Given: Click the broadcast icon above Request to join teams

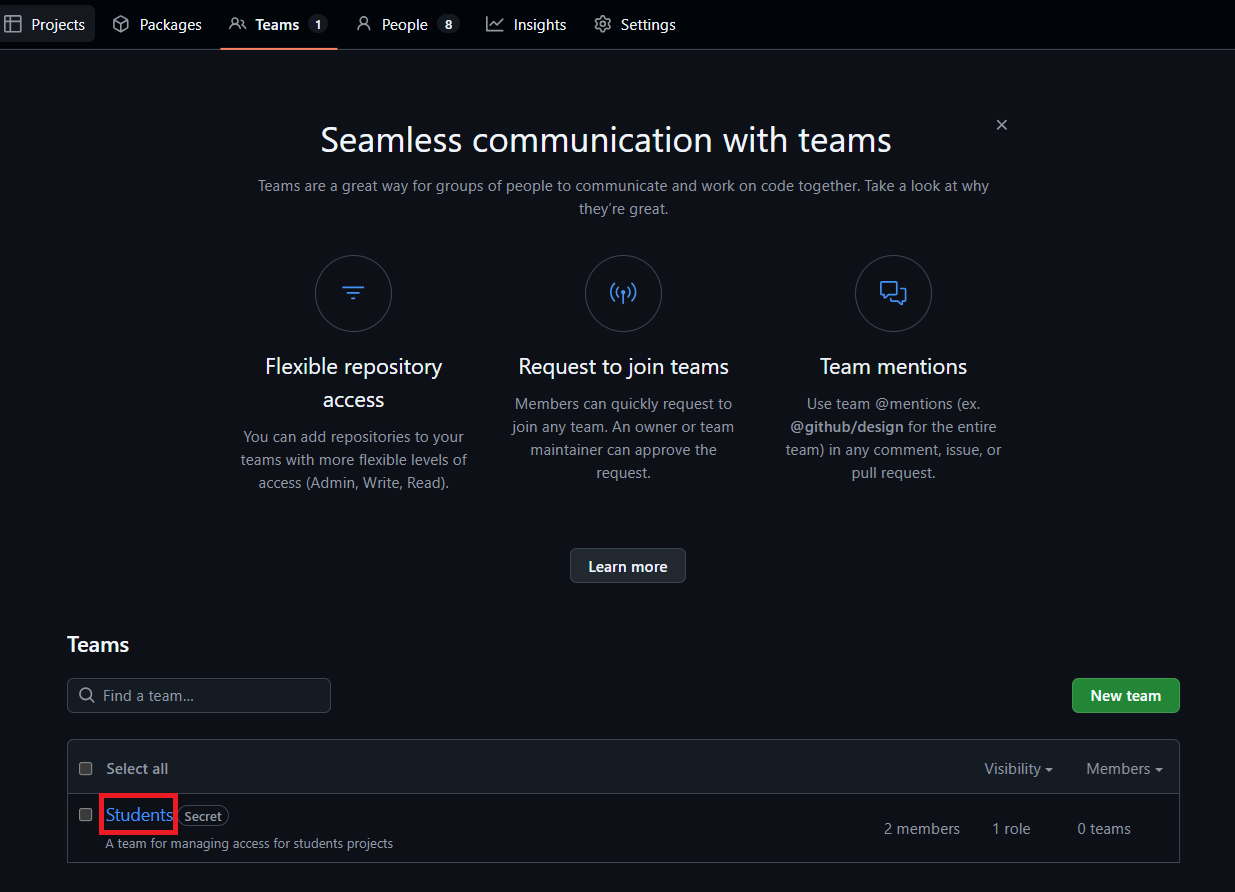Looking at the screenshot, I should [623, 293].
